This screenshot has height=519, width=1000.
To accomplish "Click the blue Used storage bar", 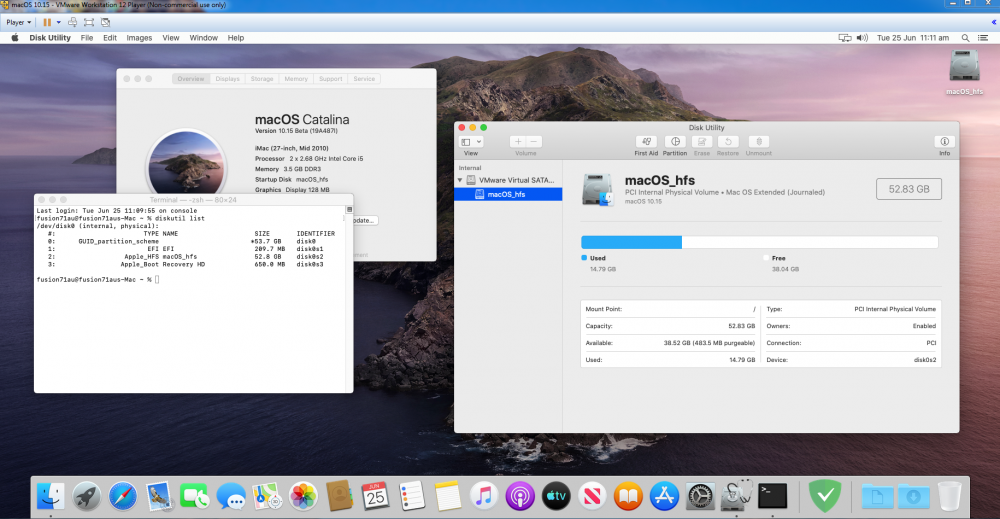I will [x=631, y=242].
